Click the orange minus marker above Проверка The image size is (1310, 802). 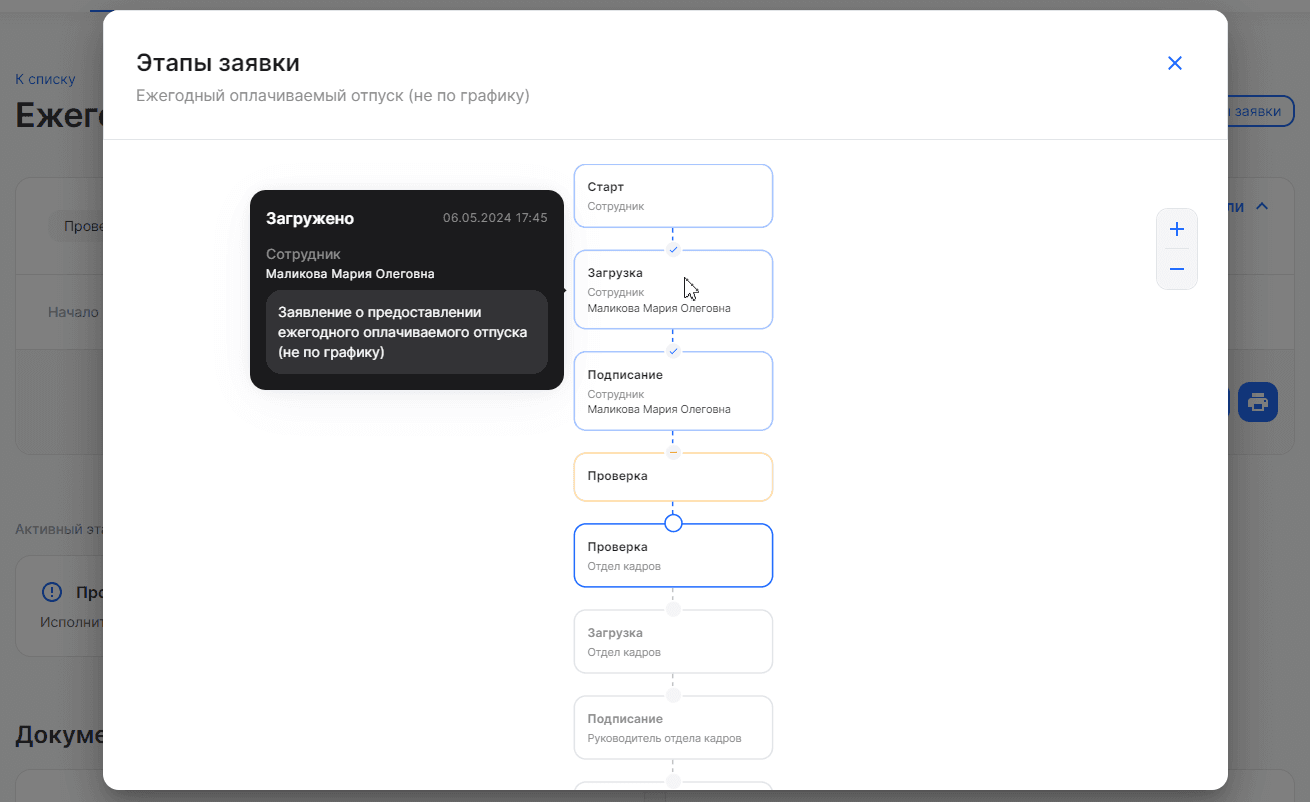673,453
